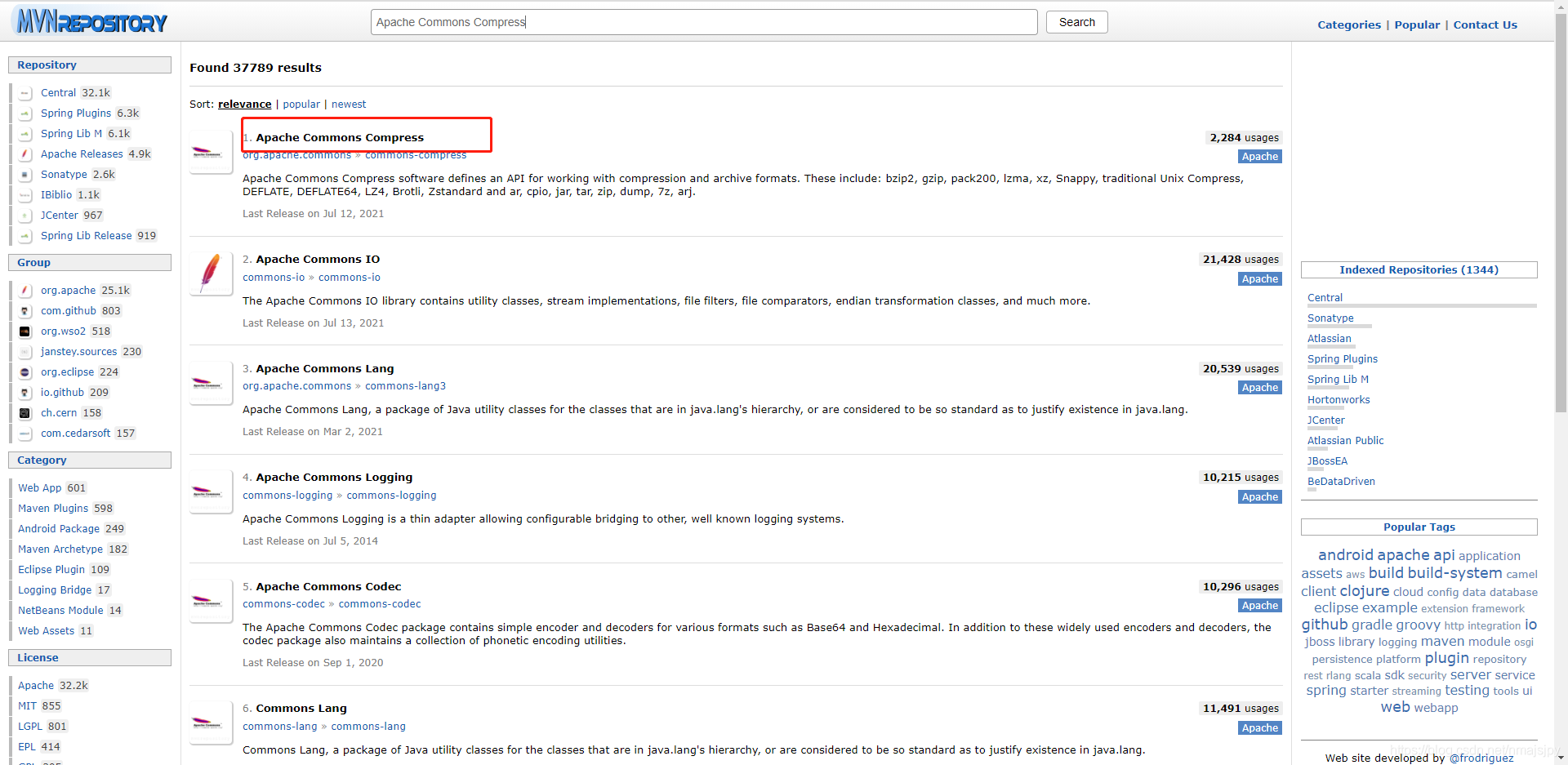Filter by janstey.sources group
This screenshot has width=1568, height=765.
coord(91,352)
